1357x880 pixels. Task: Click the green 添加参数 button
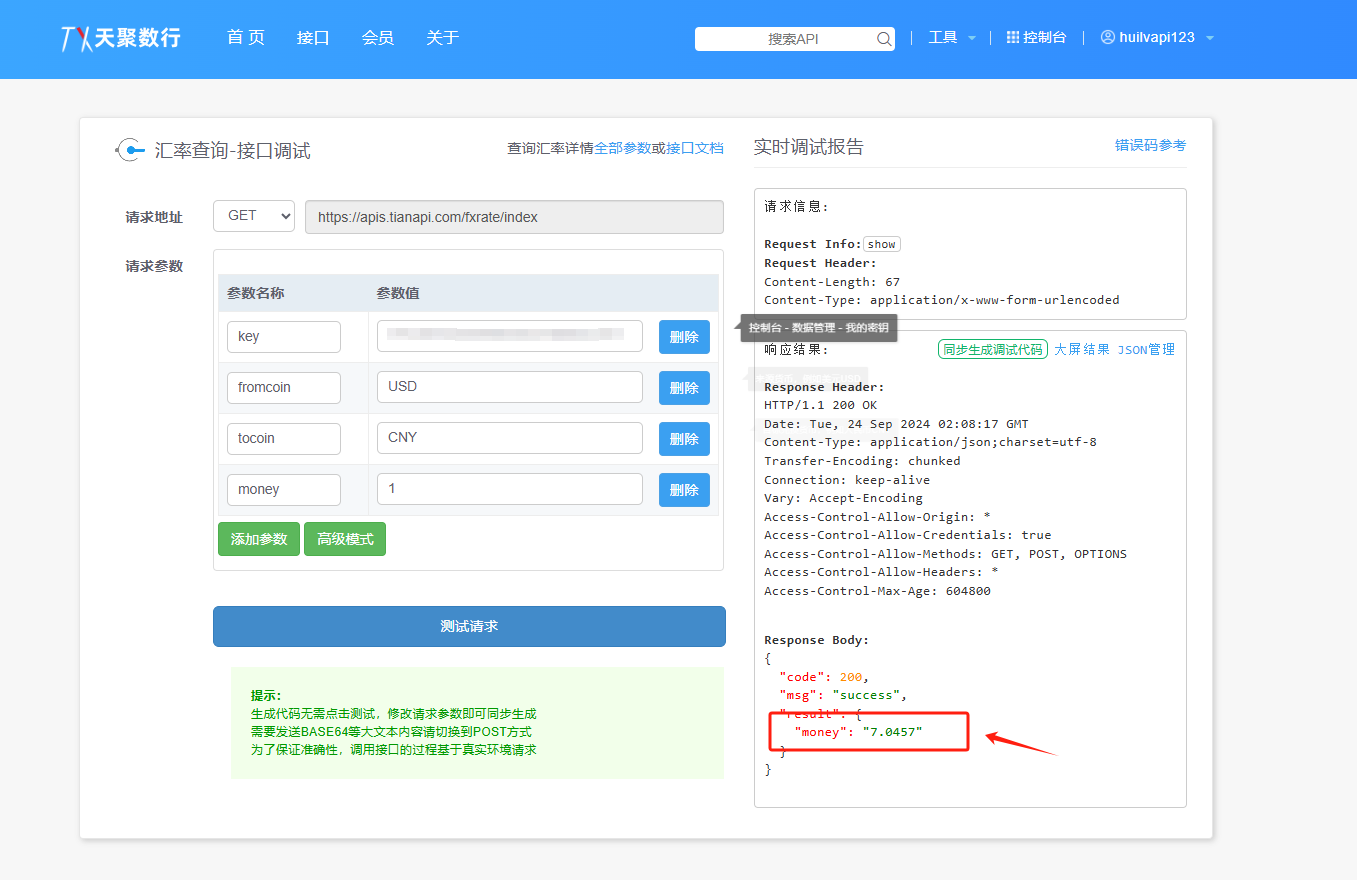pos(258,539)
